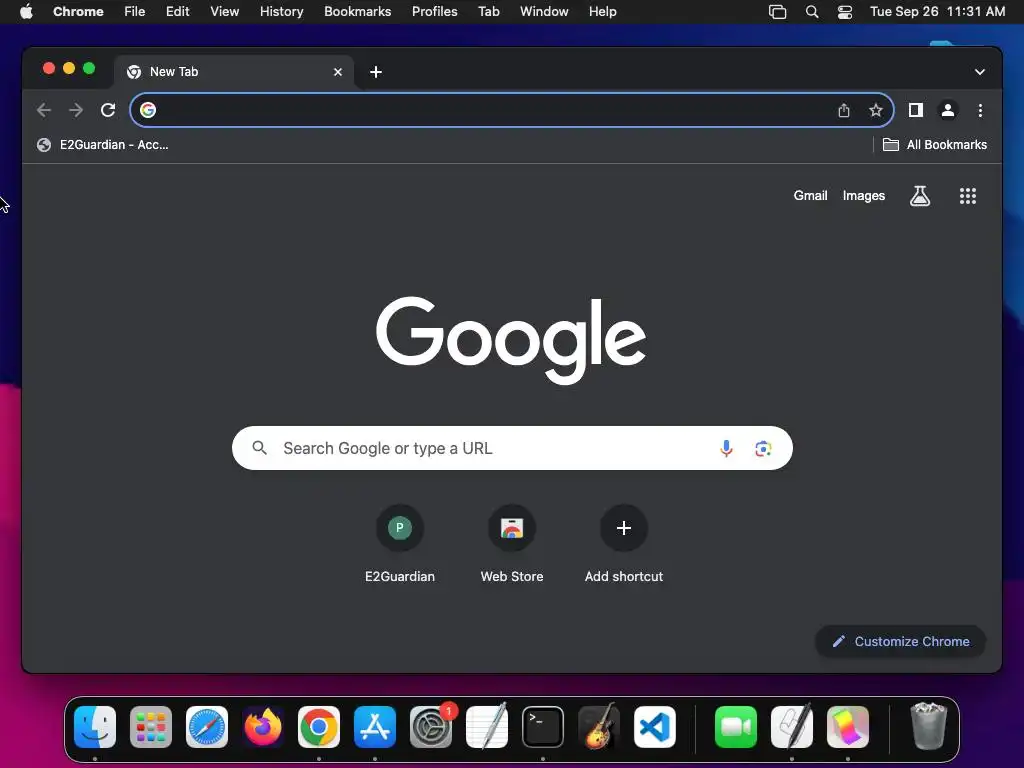The width and height of the screenshot is (1024, 768).
Task: Click the Add shortcut button
Action: 624,544
